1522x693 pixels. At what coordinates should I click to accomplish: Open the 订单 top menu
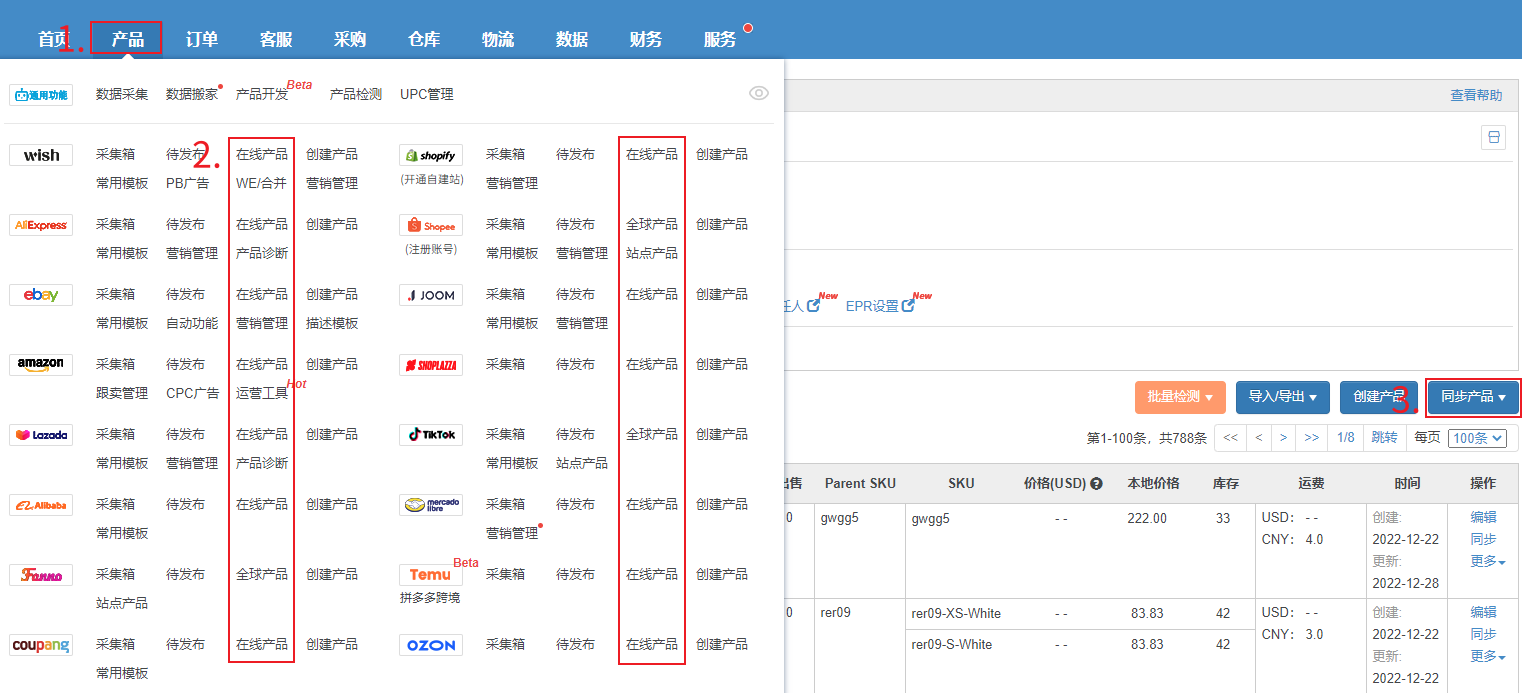pyautogui.click(x=202, y=40)
